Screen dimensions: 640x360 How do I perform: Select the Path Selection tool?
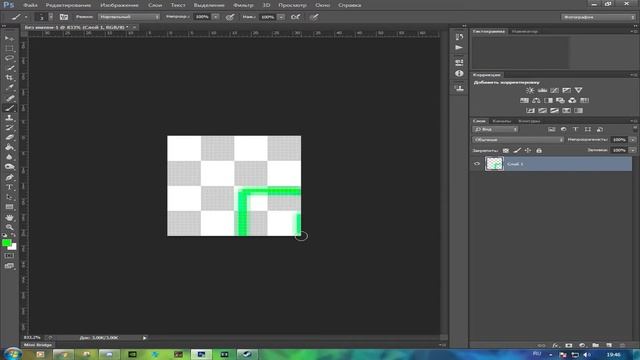click(9, 197)
